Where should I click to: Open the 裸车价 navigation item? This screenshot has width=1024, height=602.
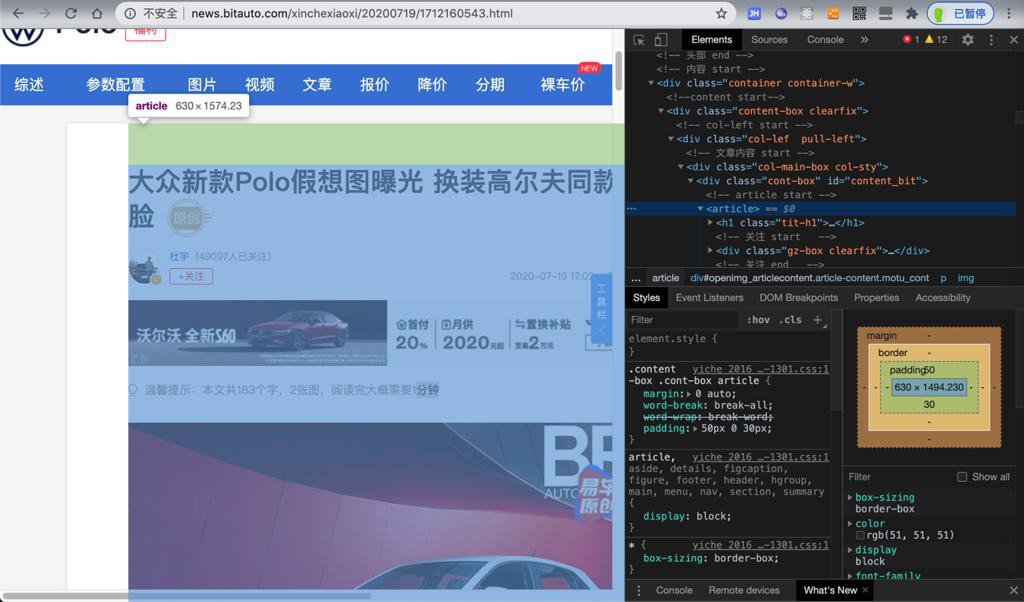[562, 85]
